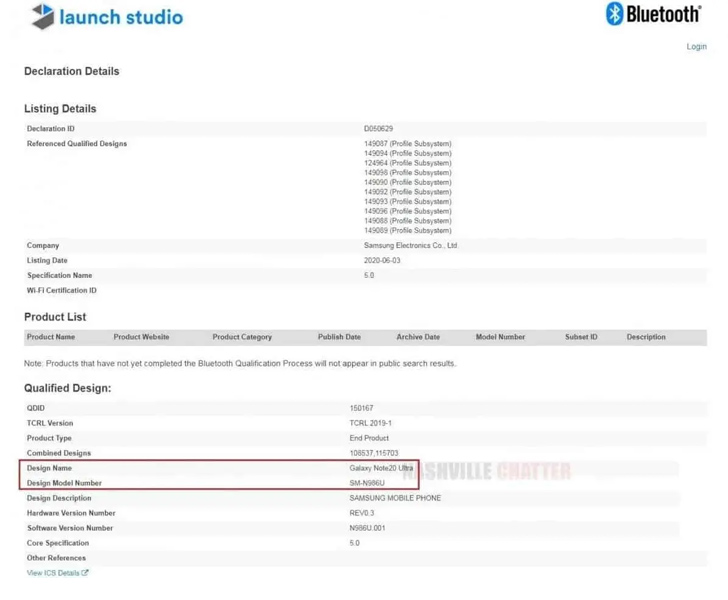The width and height of the screenshot is (728, 600).
Task: Select the Declaration ID value D050629
Action: point(378,129)
